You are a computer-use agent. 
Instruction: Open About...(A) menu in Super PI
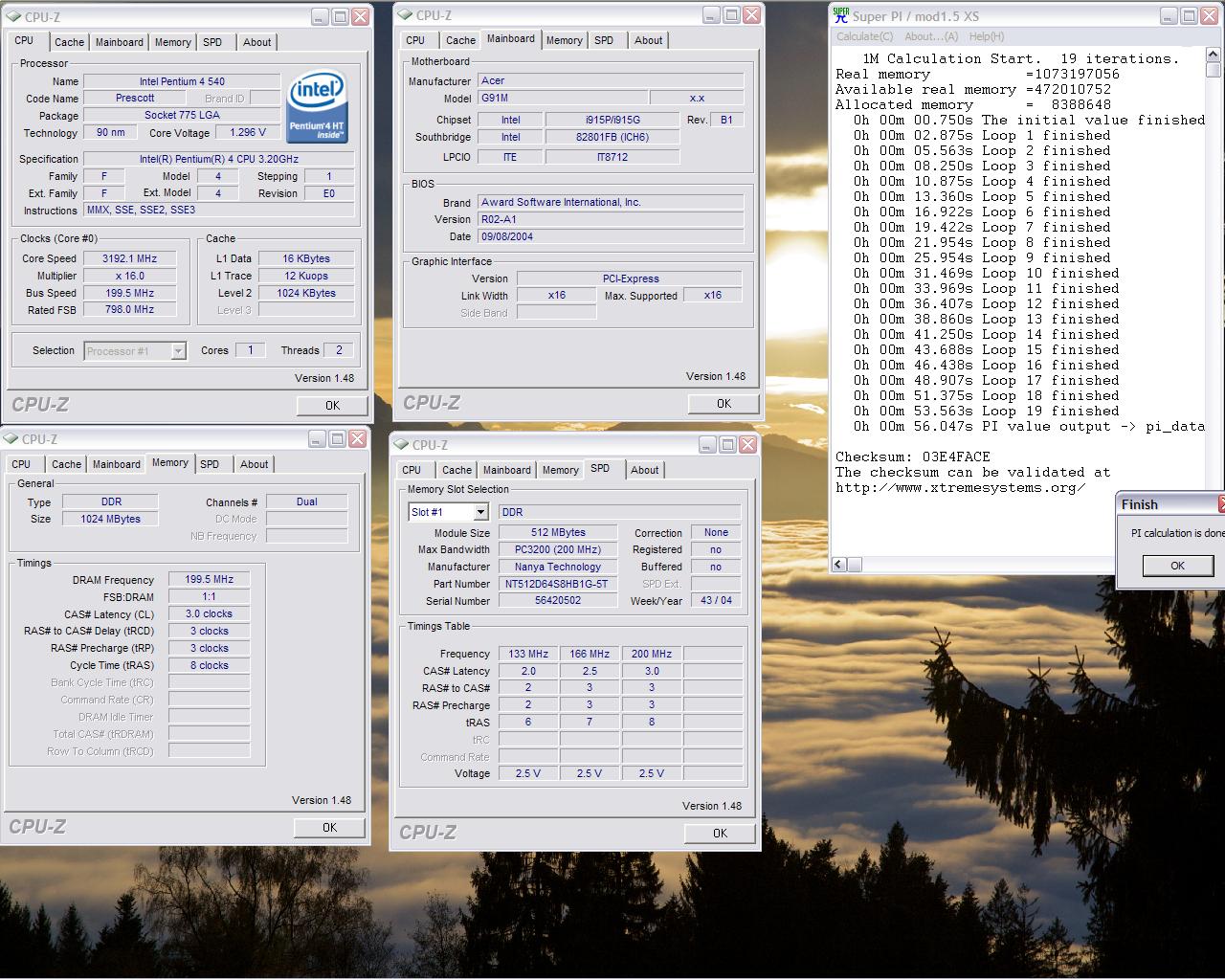tap(931, 36)
